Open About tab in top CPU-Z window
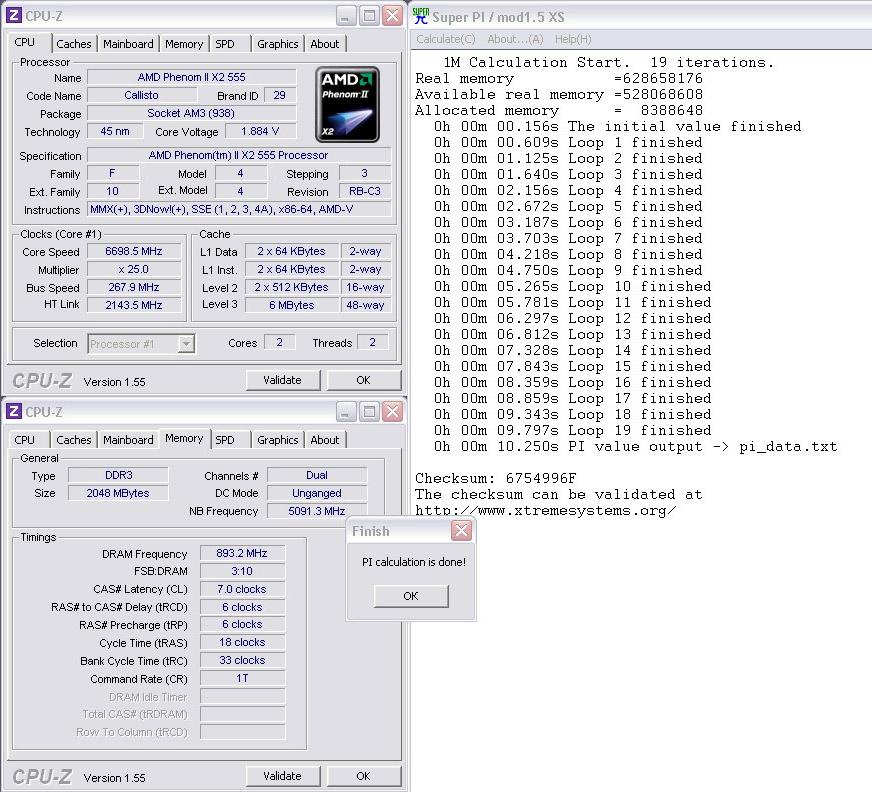872x792 pixels. 325,44
